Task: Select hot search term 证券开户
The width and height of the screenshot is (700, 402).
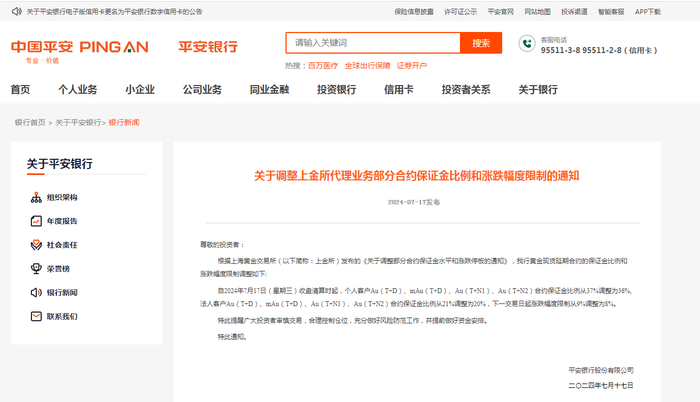Action: 412,66
